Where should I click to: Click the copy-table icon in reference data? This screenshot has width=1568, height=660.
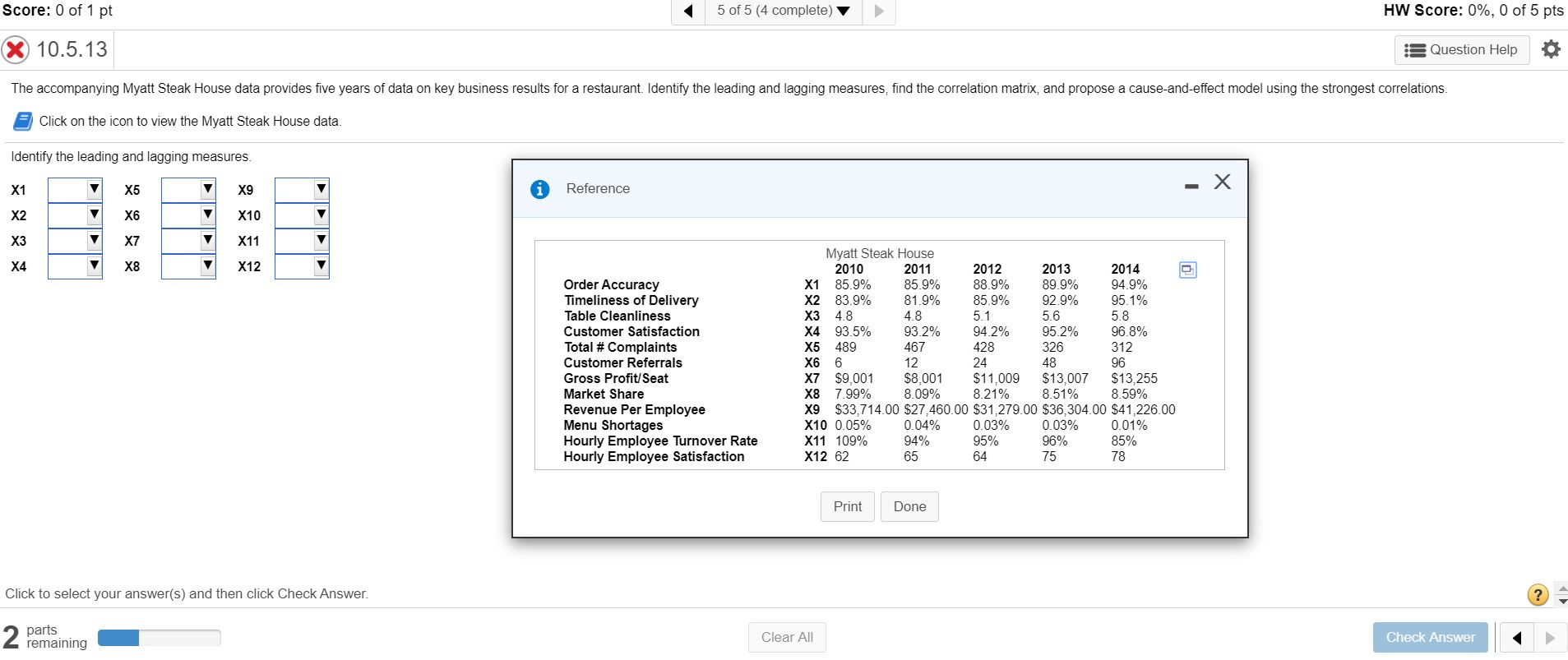(x=1187, y=270)
